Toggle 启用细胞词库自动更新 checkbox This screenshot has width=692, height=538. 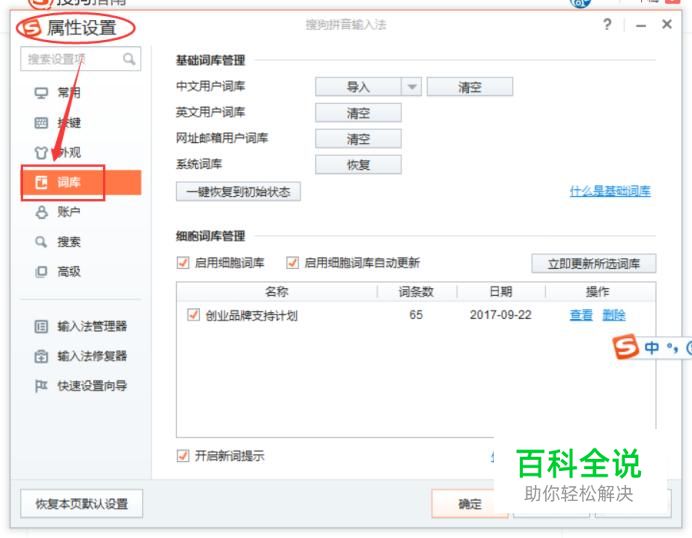click(x=292, y=263)
